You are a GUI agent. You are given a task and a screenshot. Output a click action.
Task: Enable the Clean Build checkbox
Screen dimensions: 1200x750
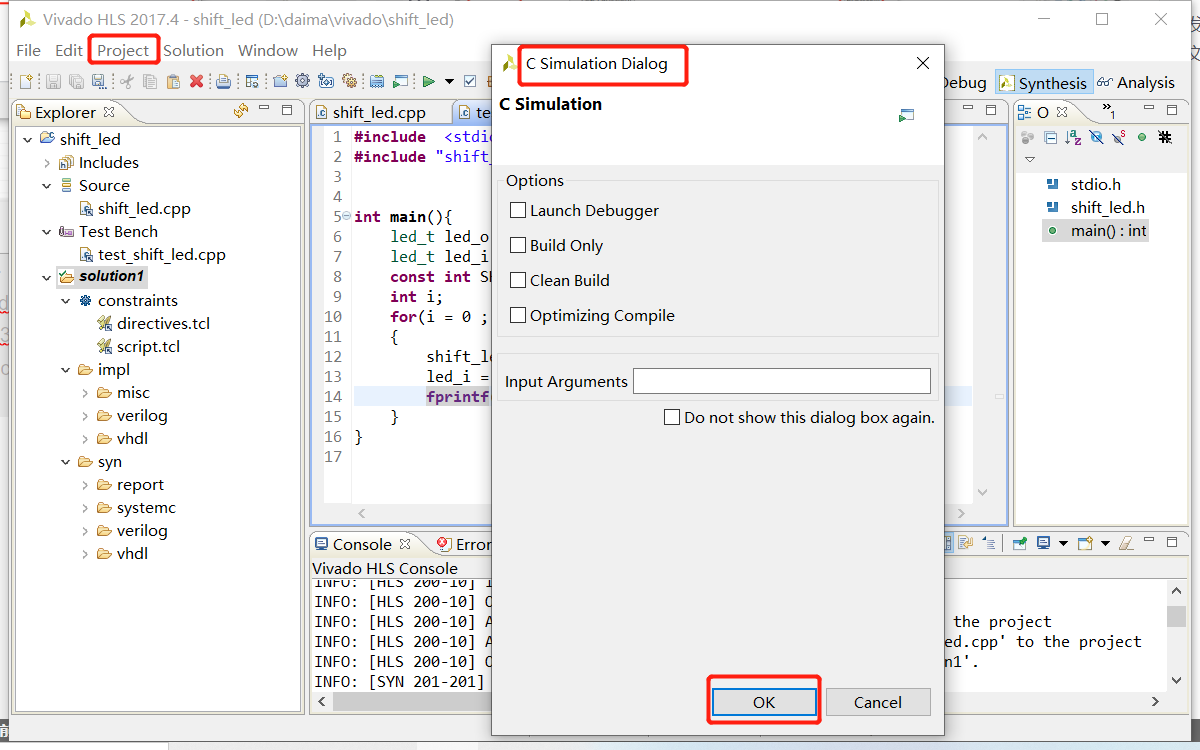518,280
